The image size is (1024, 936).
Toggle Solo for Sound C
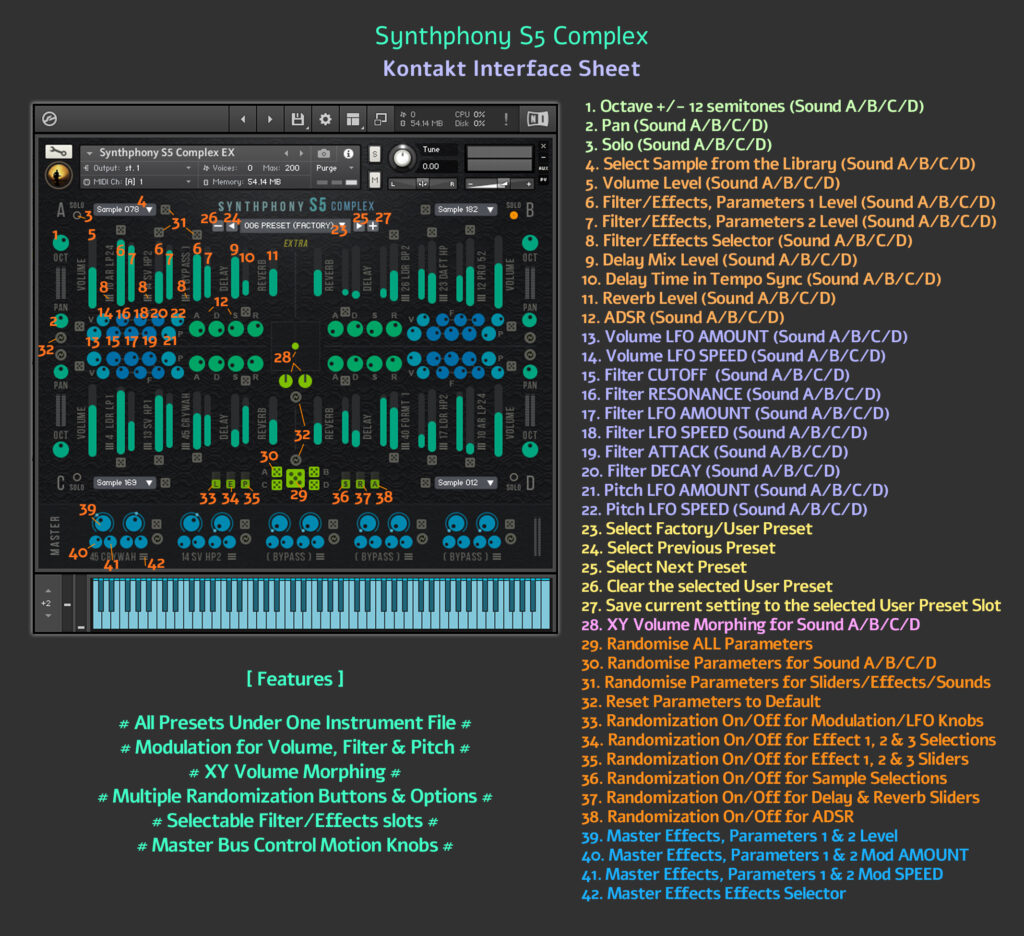coord(77,477)
